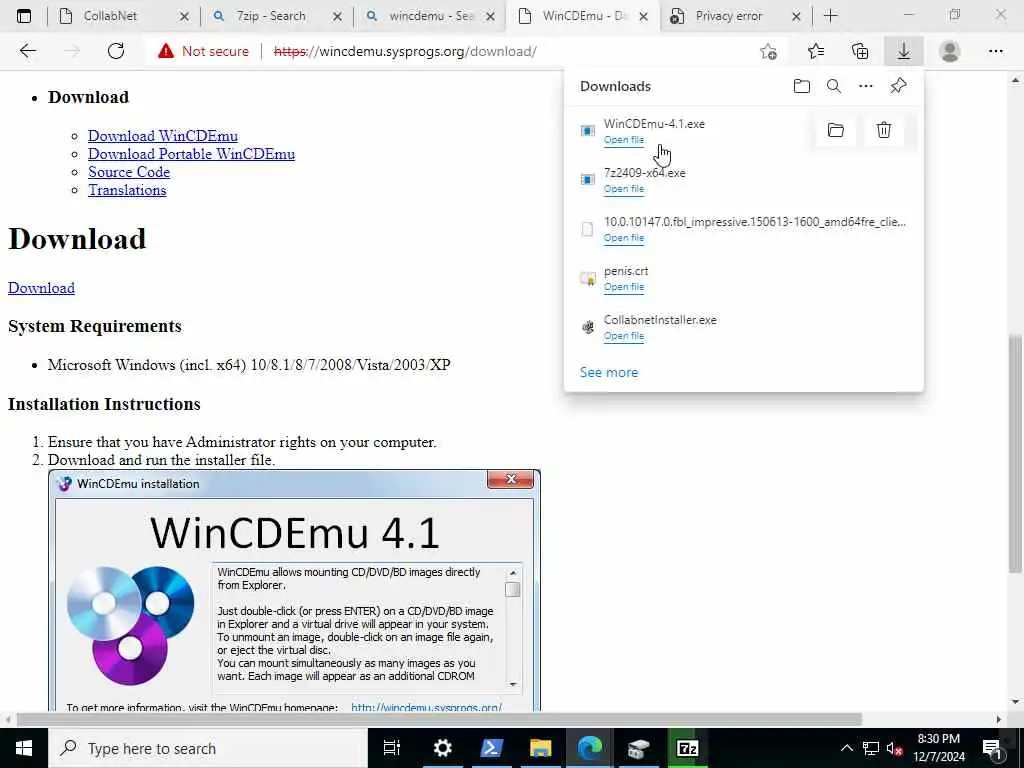
Task: Open the Favorites list icon
Action: pos(816,51)
